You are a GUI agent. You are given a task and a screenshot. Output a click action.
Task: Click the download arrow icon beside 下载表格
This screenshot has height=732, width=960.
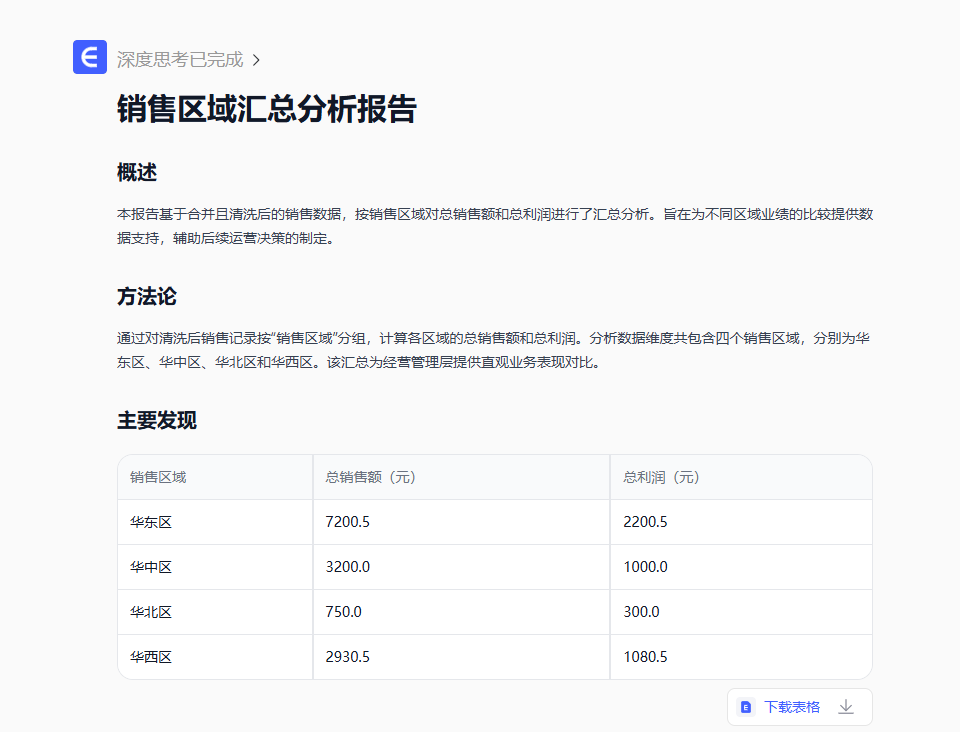pyautogui.click(x=846, y=707)
